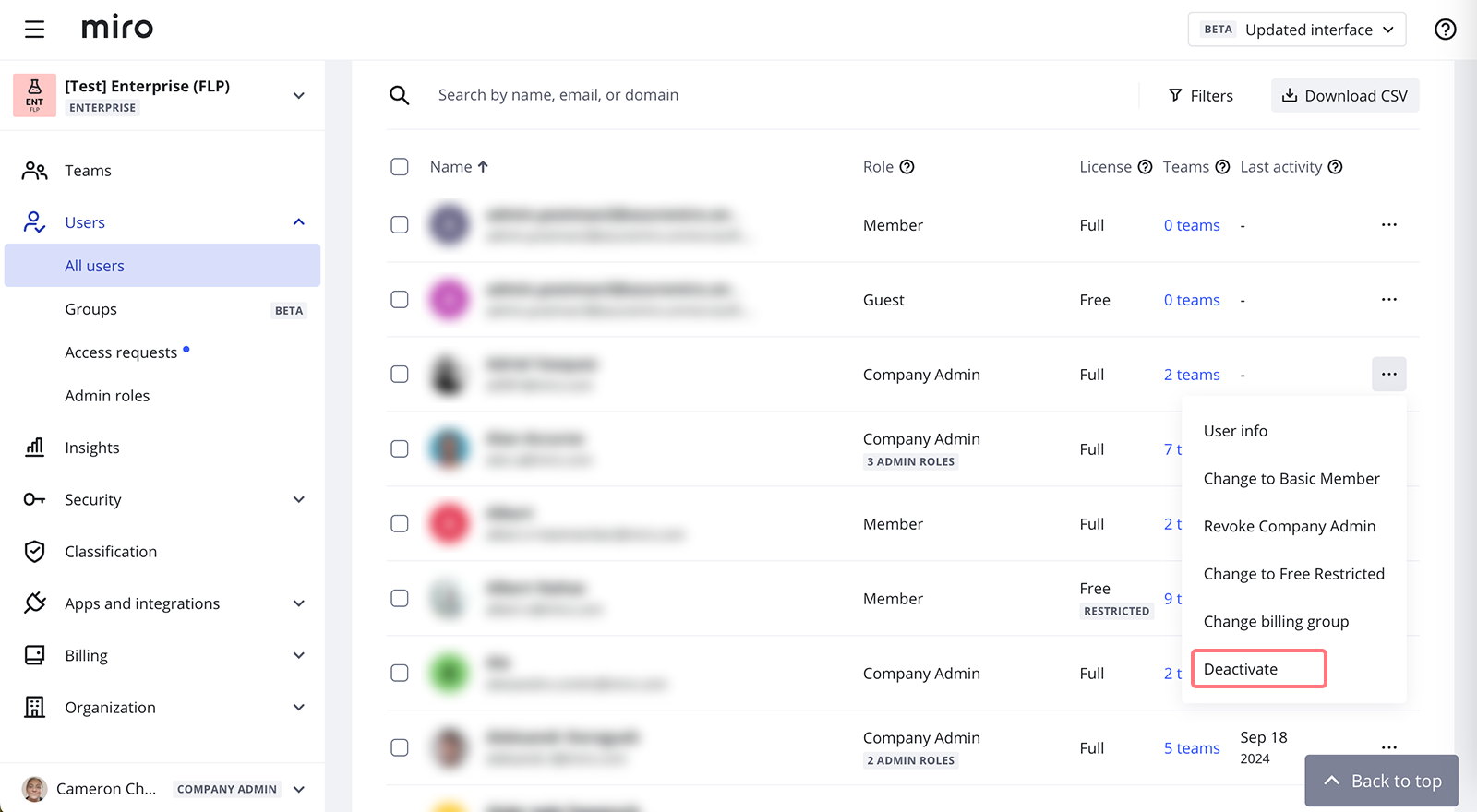Screen dimensions: 1477x812
Task: Open the Updated interface beta dropdown
Action: point(1296,30)
